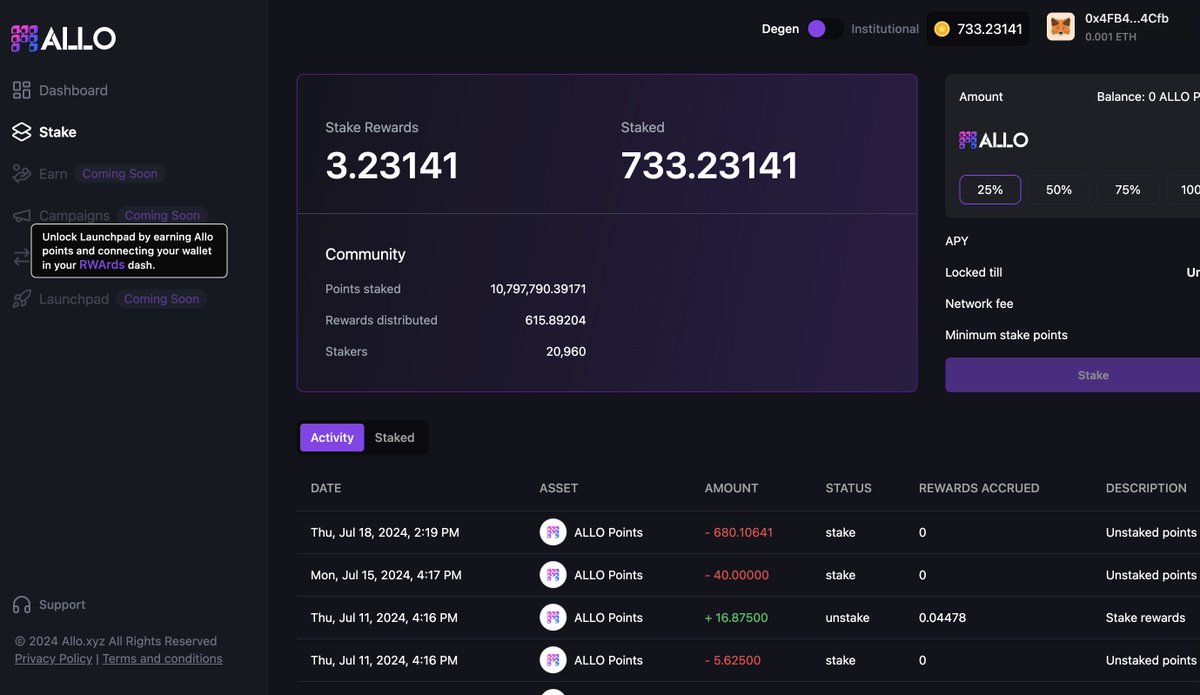Viewport: 1200px width, 695px height.
Task: Click Rewards distributed value 615.89204
Action: click(555, 320)
